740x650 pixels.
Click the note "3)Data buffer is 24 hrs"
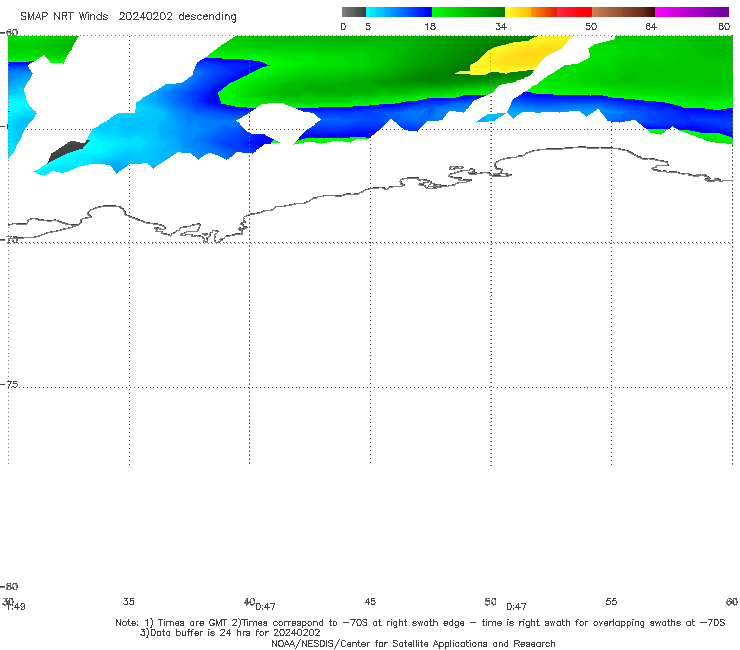click(230, 633)
